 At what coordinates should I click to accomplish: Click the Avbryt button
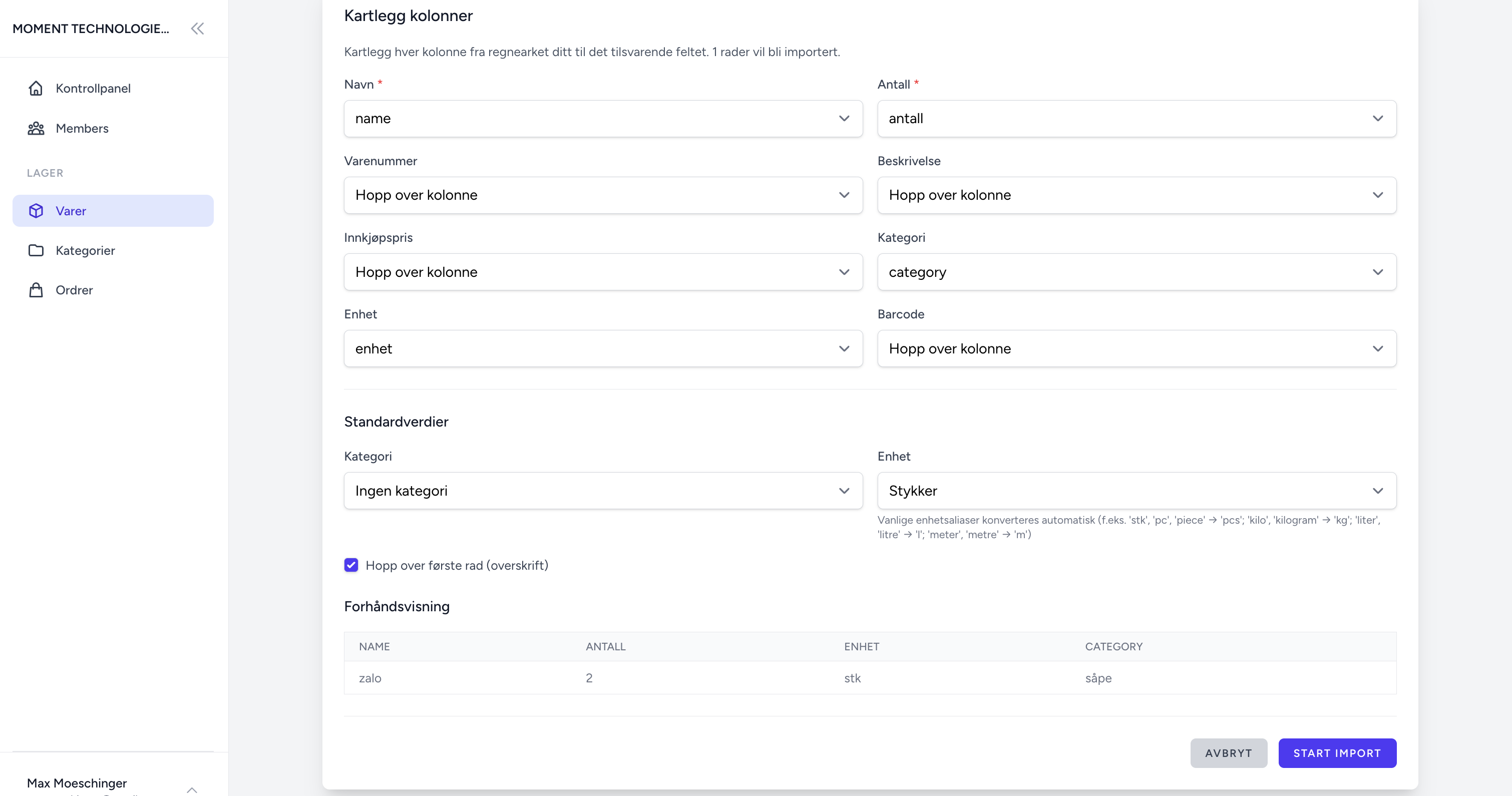[x=1228, y=753]
